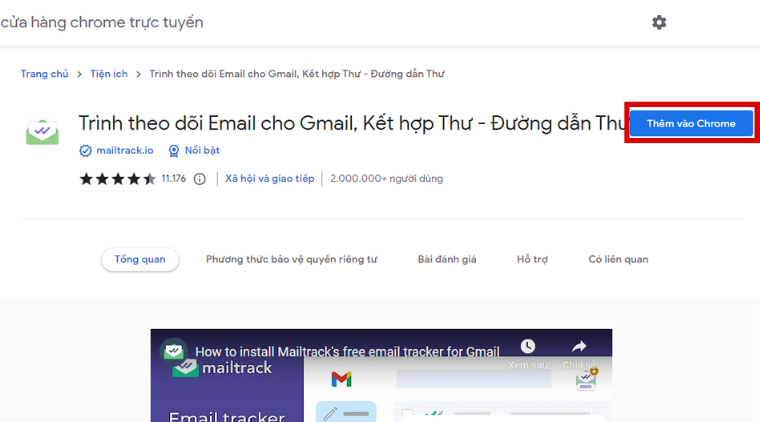Screen dimensions: 760x422
Task: Open Có liên quan tab
Action: (618, 259)
